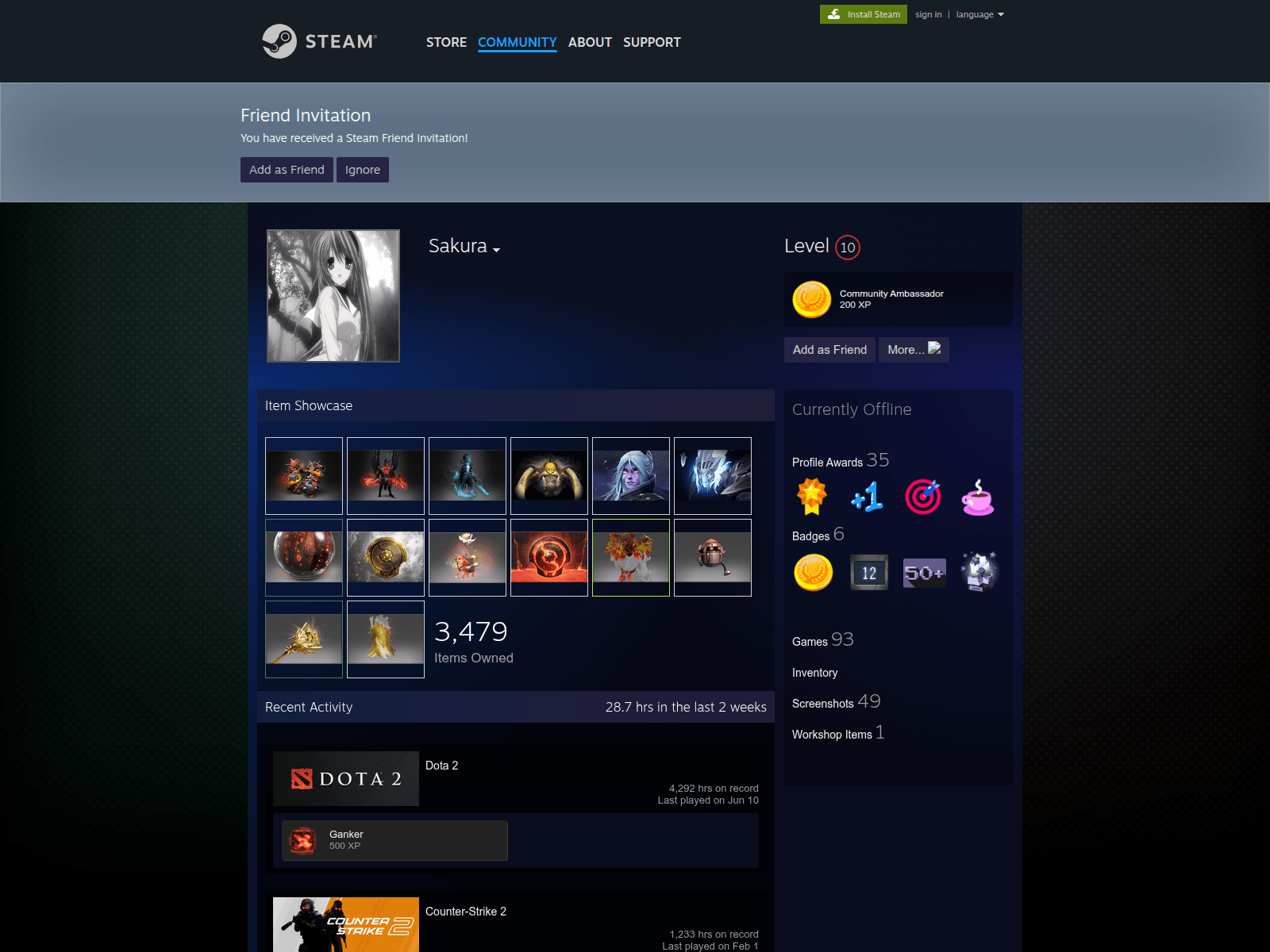Image resolution: width=1270 pixels, height=952 pixels.
Task: Go to the STORE menu
Action: (446, 42)
